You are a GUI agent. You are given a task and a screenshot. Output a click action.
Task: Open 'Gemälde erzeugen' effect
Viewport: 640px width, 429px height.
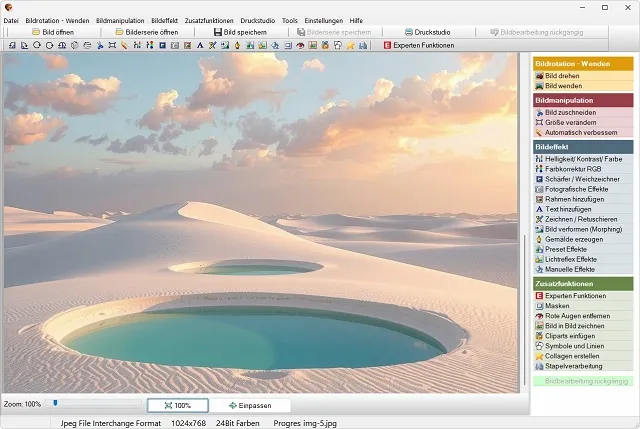pyautogui.click(x=572, y=239)
